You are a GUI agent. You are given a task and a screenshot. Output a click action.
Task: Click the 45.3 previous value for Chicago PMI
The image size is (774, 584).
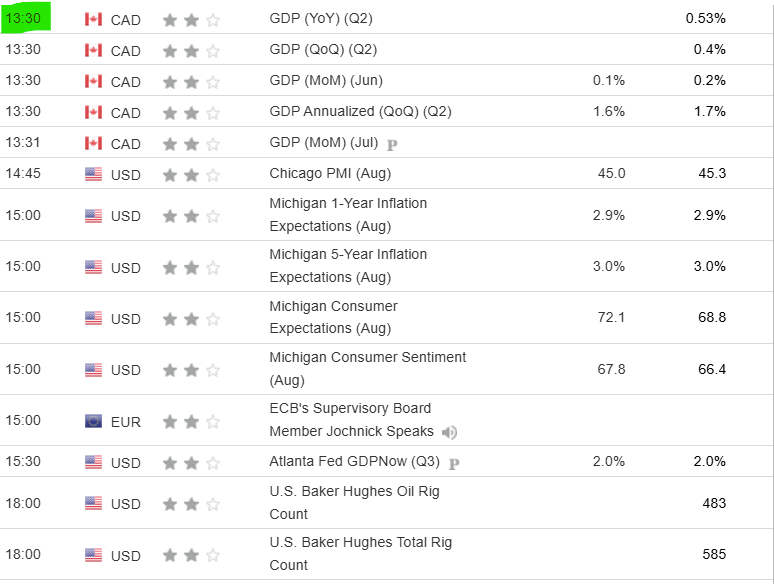(711, 174)
